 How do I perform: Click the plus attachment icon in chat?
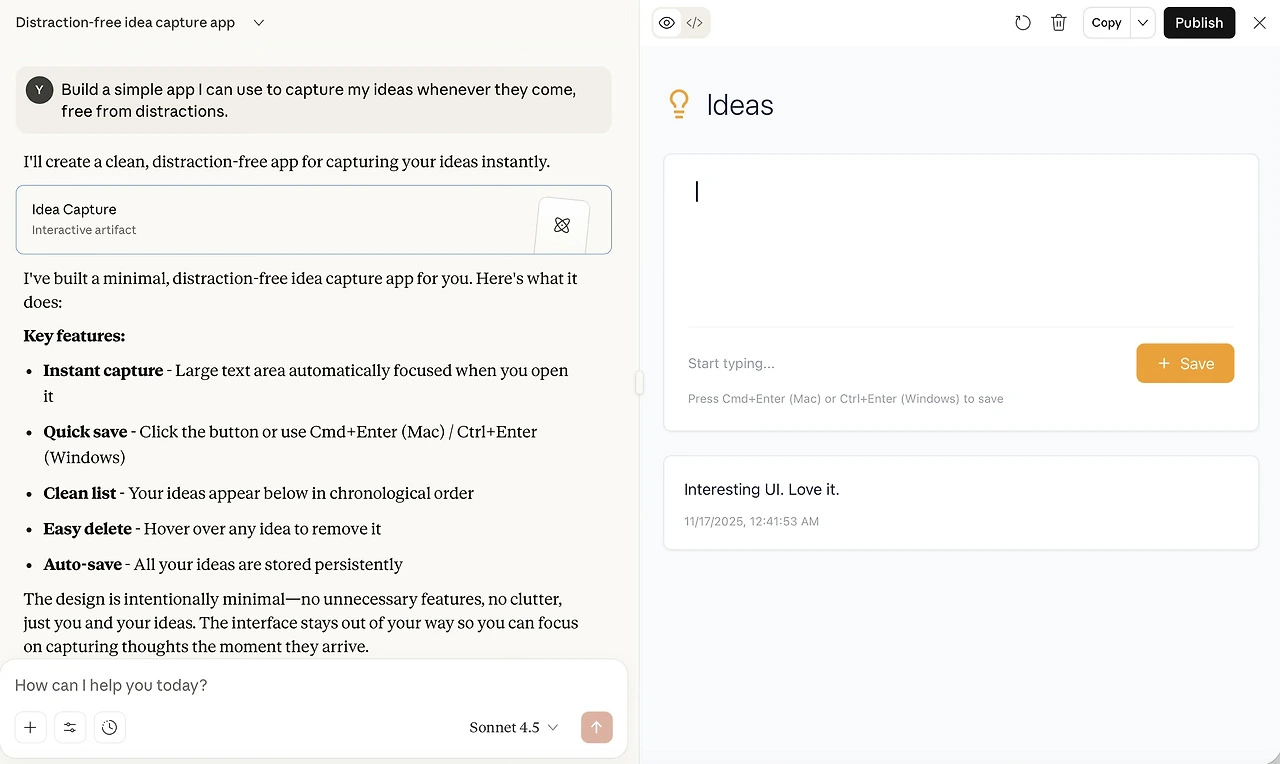[x=30, y=728]
